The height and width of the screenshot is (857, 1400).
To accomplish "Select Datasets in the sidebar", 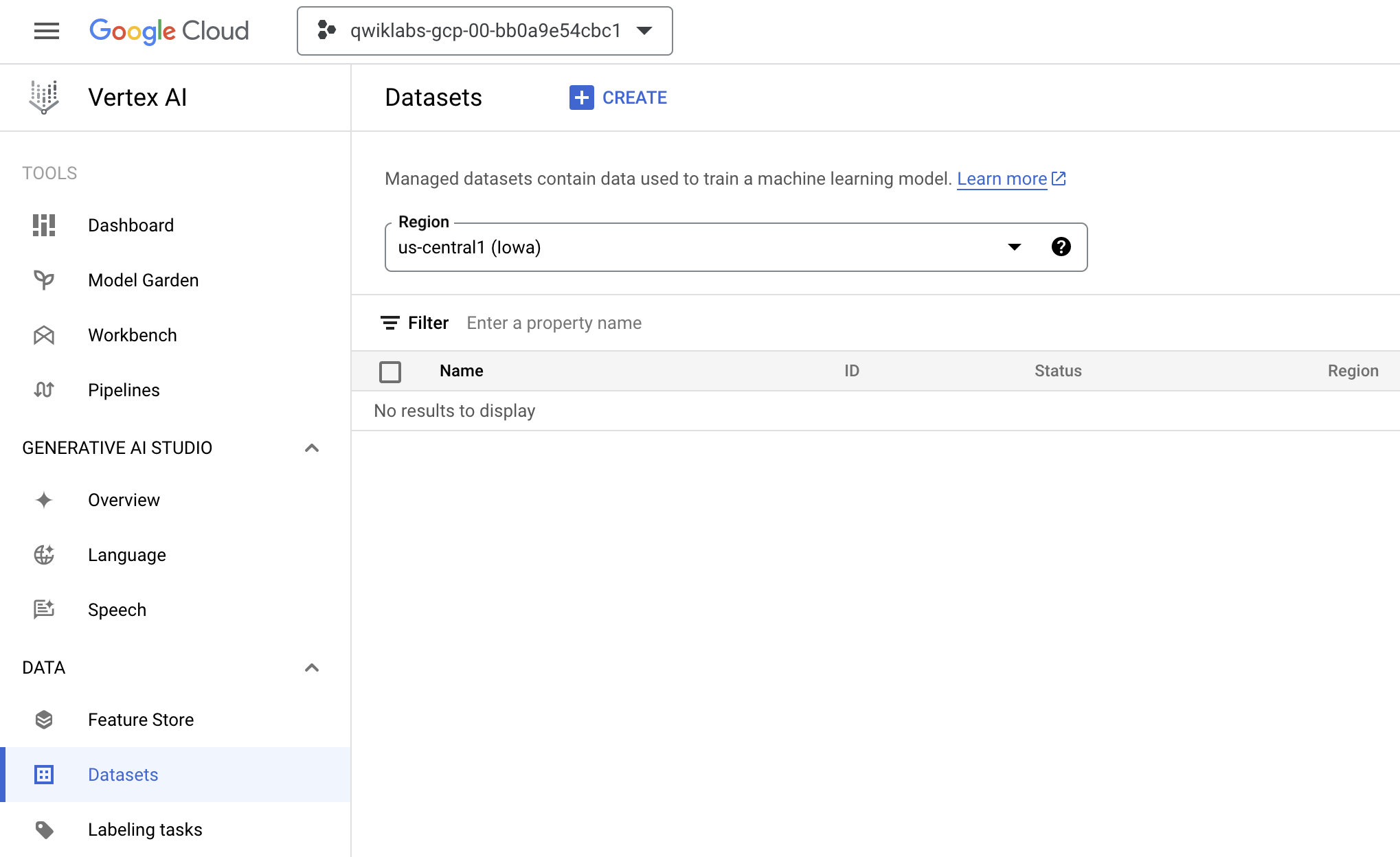I will click(175, 775).
